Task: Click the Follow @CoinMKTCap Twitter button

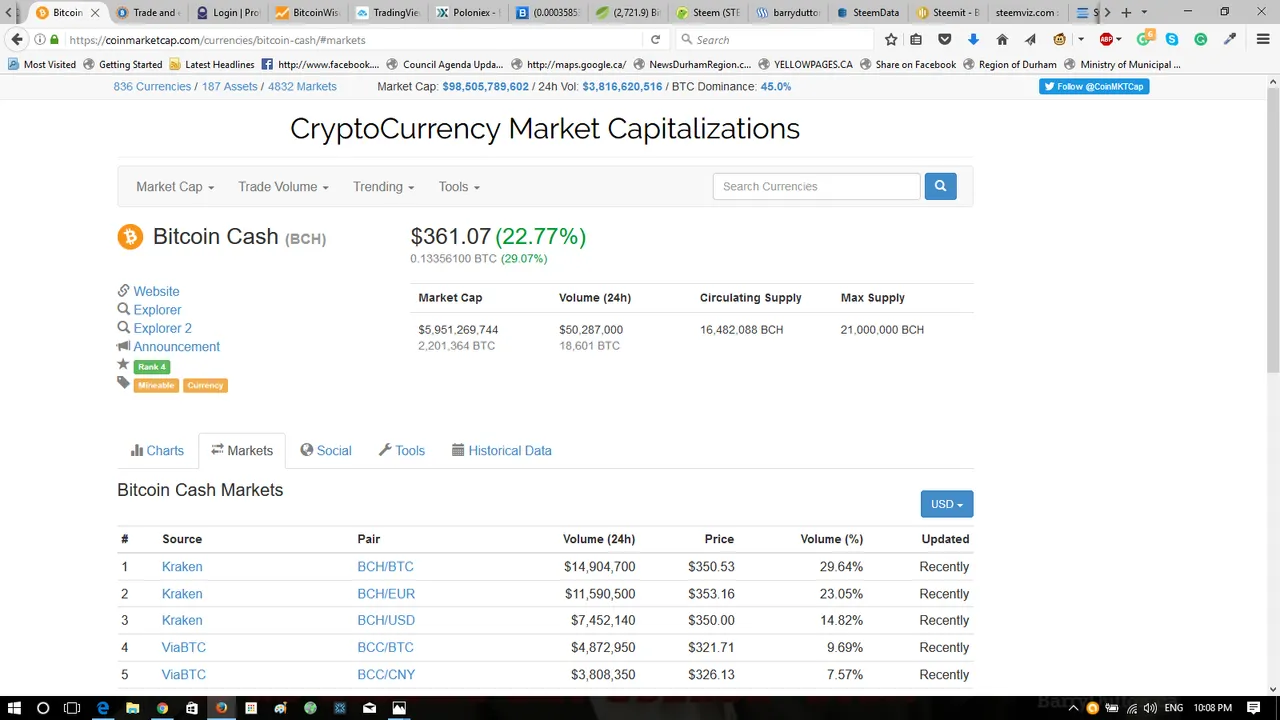Action: [x=1094, y=86]
